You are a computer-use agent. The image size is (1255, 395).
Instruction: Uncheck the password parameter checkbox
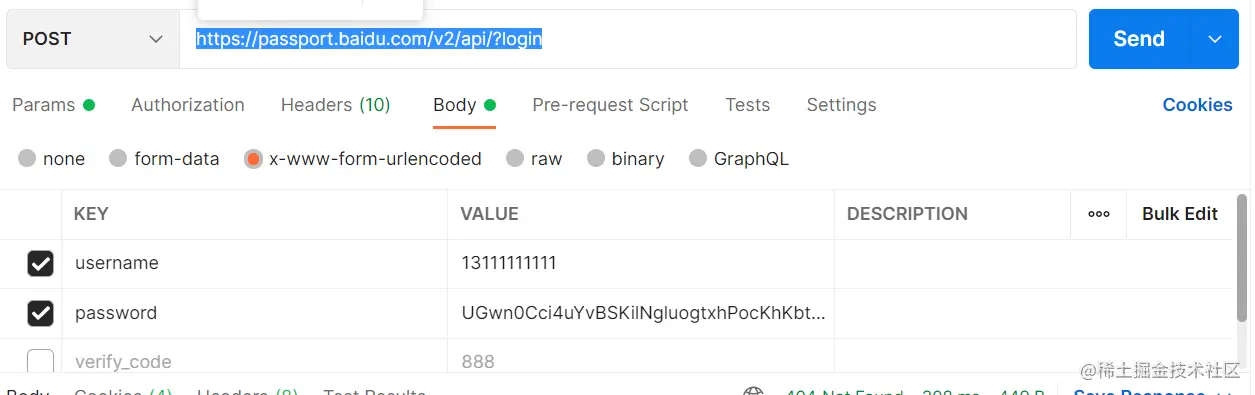coord(40,313)
